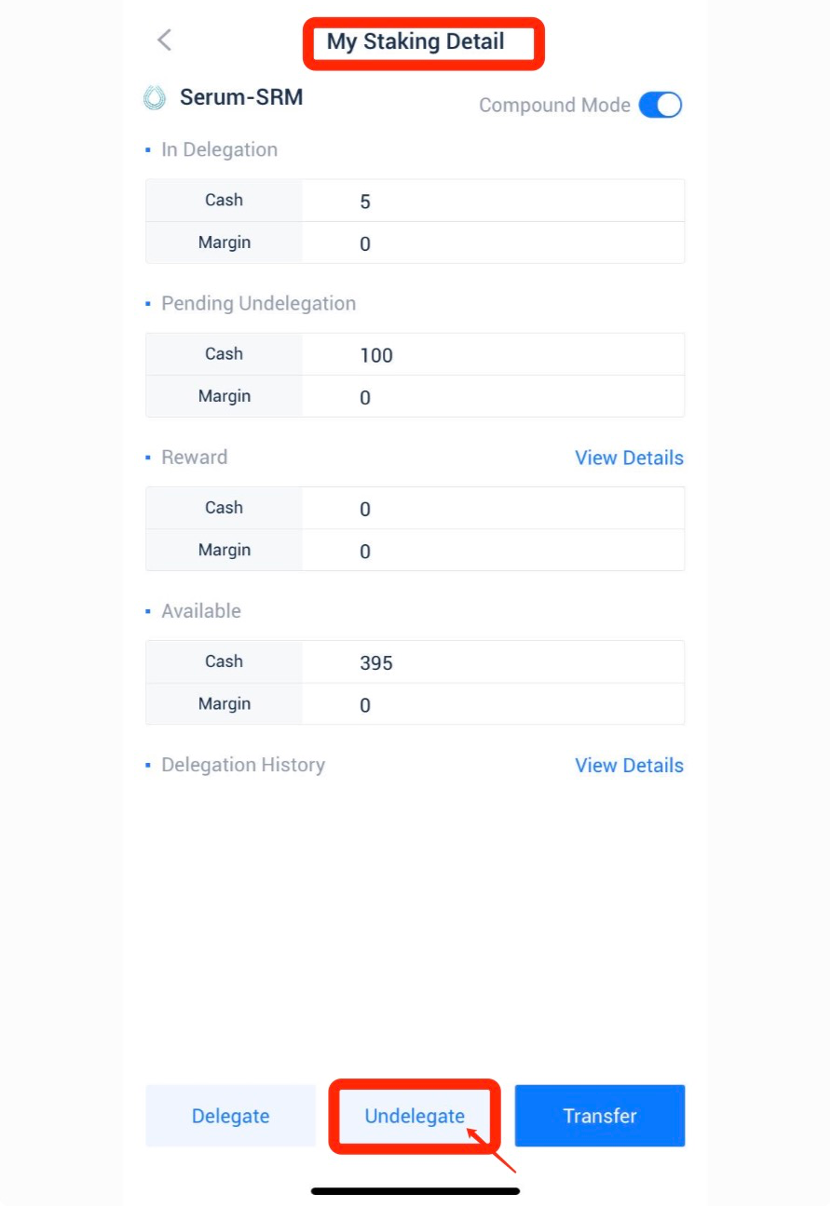
Task: Tap the Serum-SRM token name
Action: (x=241, y=98)
